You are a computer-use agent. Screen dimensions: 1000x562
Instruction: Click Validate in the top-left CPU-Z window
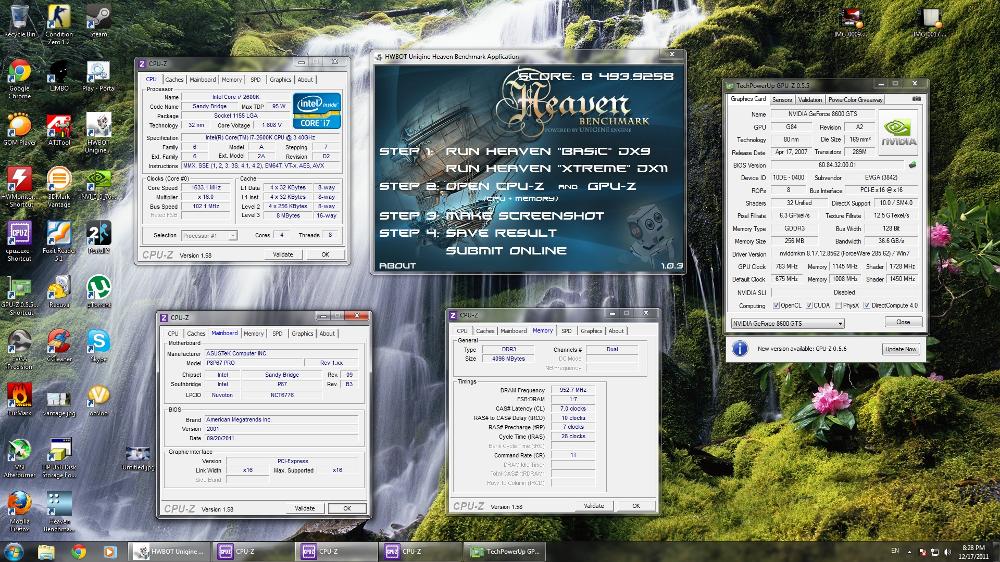coord(283,255)
